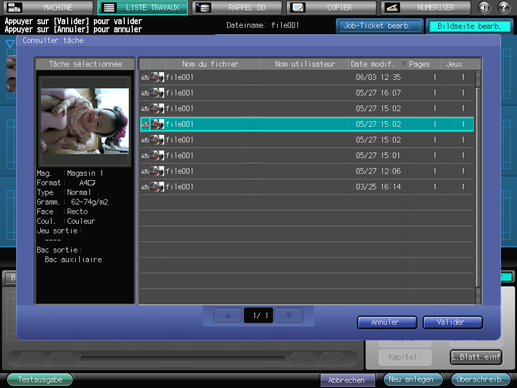The width and height of the screenshot is (517, 388).
Task: Go to previous page with up arrow
Action: pos(228,315)
